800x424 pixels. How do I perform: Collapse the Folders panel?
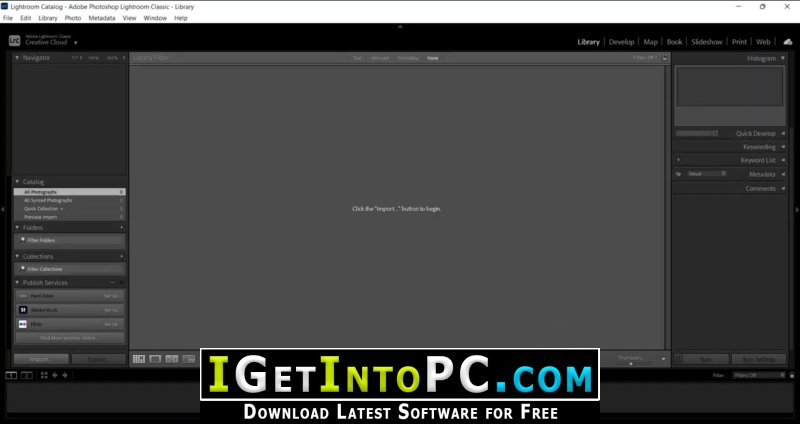click(17, 228)
